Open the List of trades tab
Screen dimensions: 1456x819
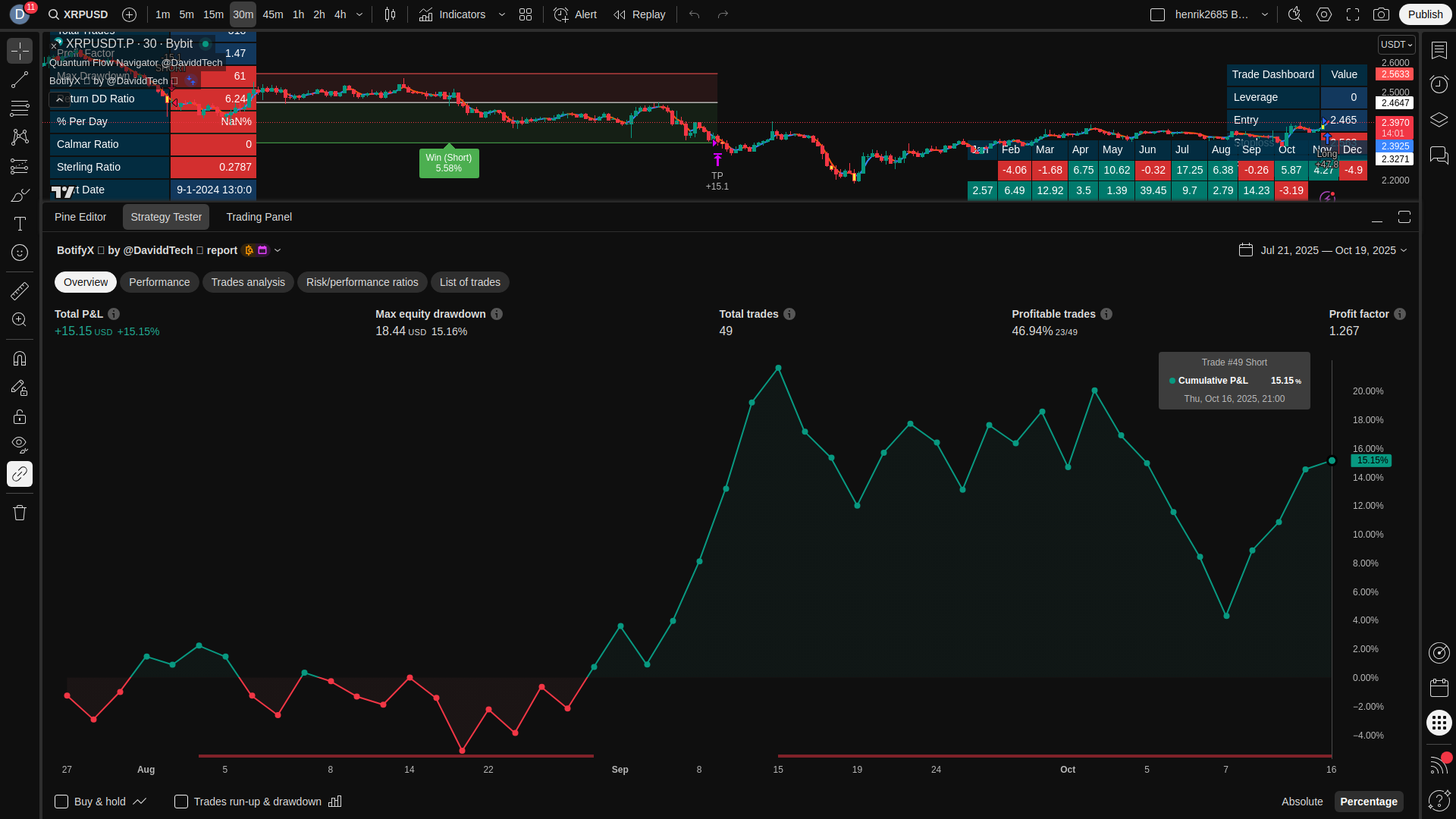tap(469, 282)
